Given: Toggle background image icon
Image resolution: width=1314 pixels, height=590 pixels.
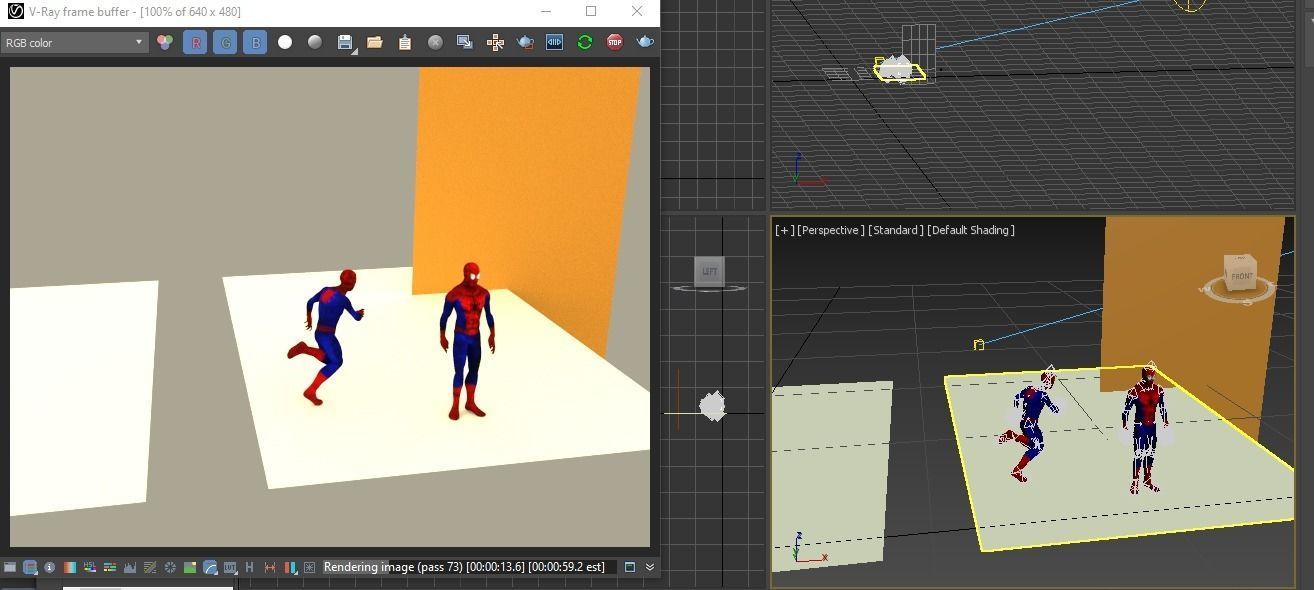Looking at the screenshot, I should click(190, 567).
